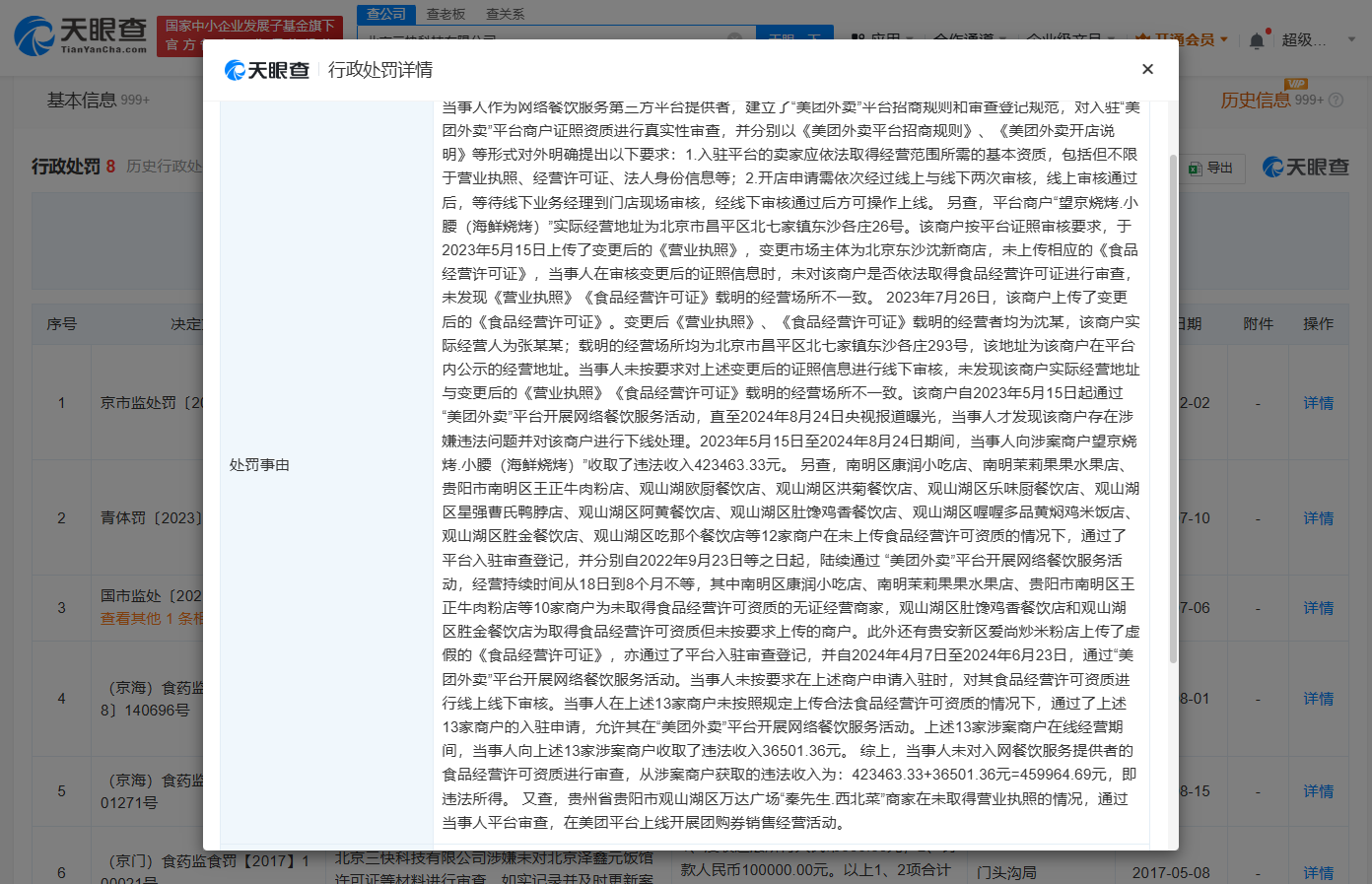Click the 天眼查 watermark logo beside 导出
1372x884 pixels.
pos(1306,168)
